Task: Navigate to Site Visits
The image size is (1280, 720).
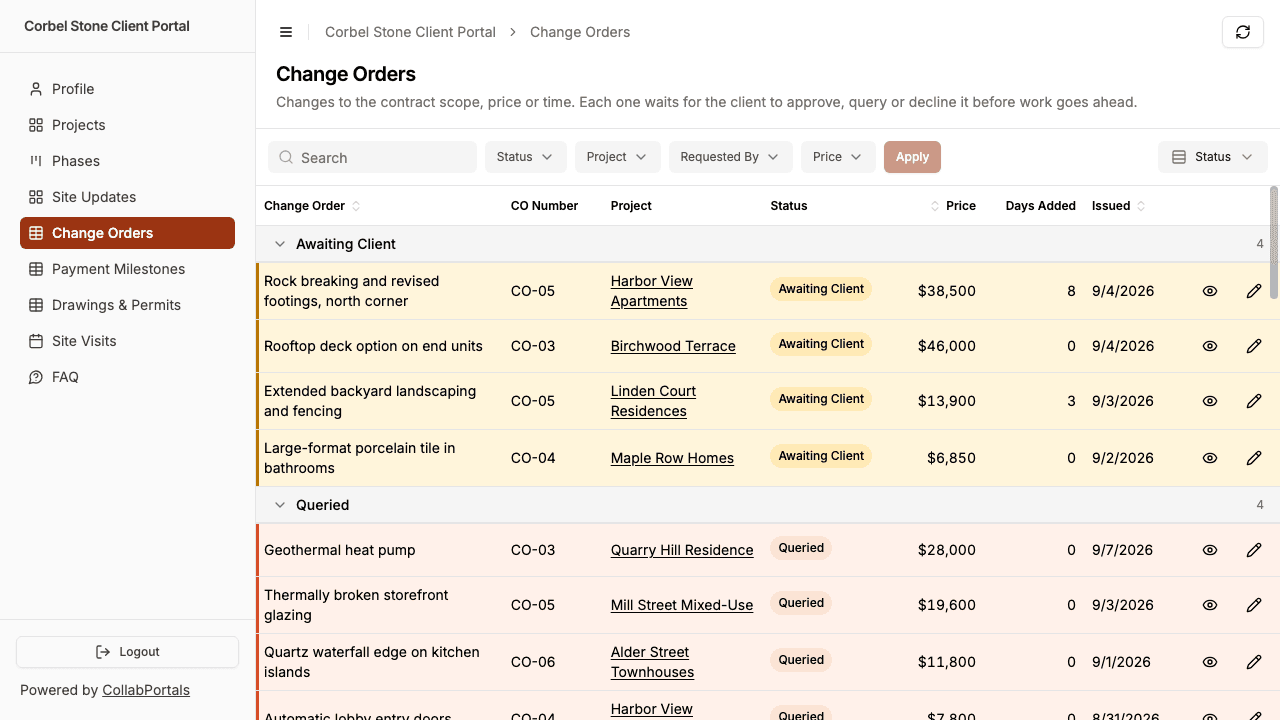Action: [x=128, y=341]
